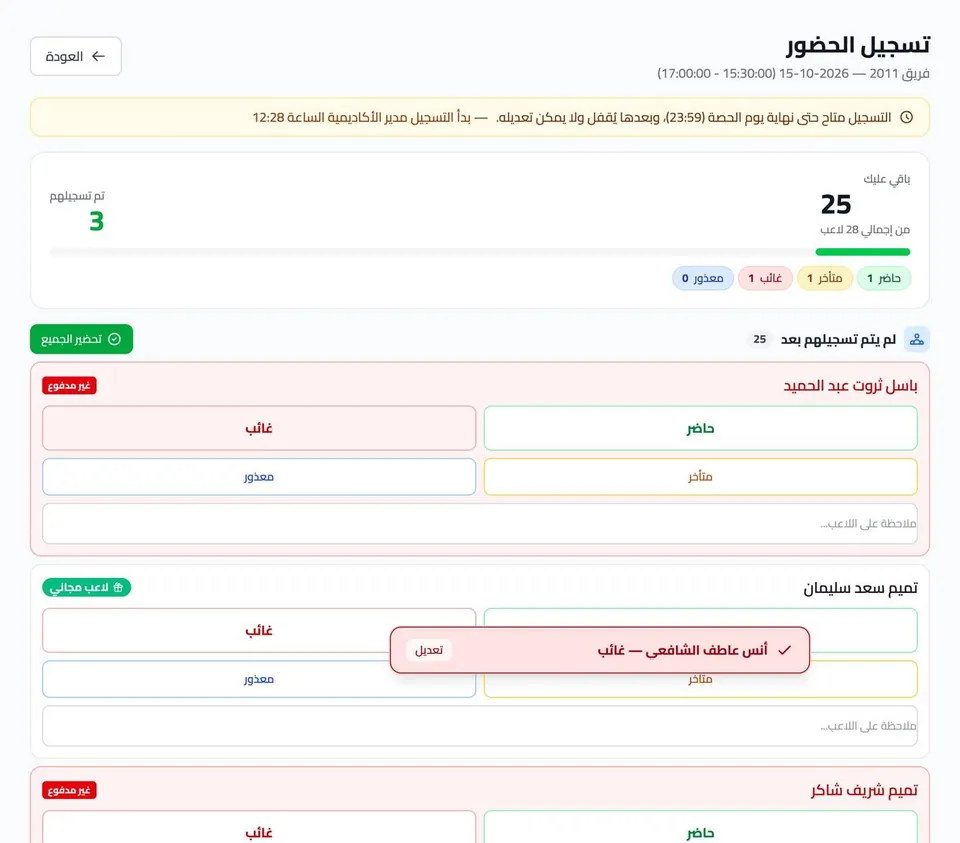Image resolution: width=960 pixels, height=843 pixels.
Task: Click the 25 count badge beside the section heading
Action: 759,339
